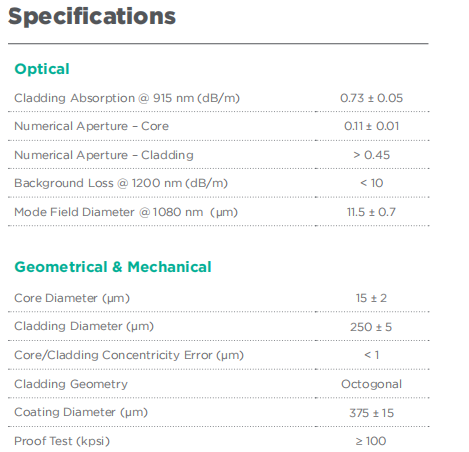Select the Optical section title
Screen dimensions: 469x452
coord(42,69)
